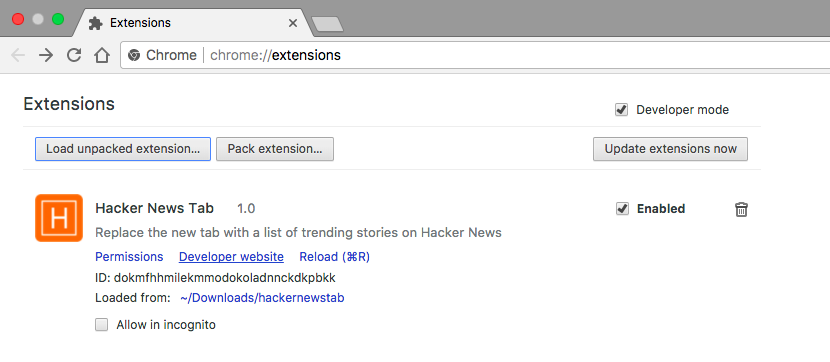Click the 'Developer mode' label text

682,110
